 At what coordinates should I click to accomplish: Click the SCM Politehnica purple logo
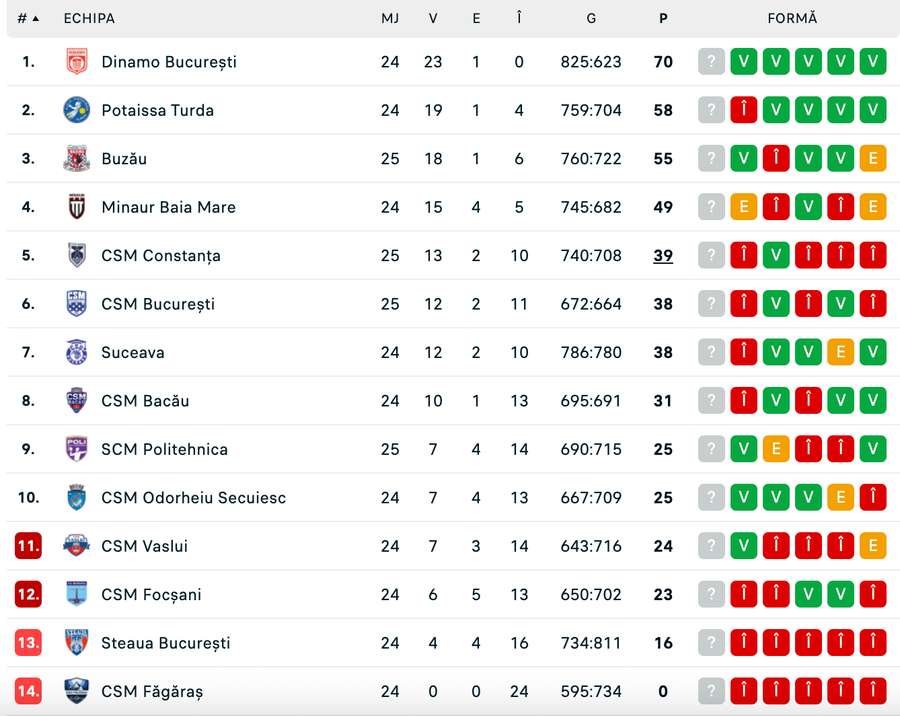(76, 449)
